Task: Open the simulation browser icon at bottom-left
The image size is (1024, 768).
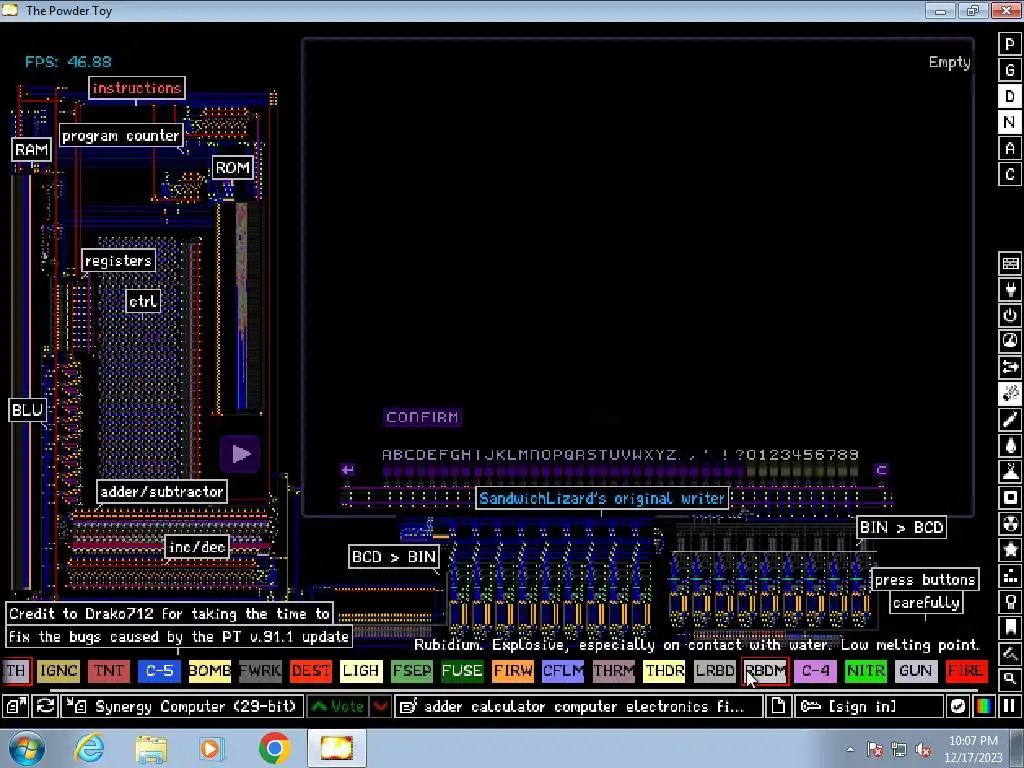Action: pos(16,706)
